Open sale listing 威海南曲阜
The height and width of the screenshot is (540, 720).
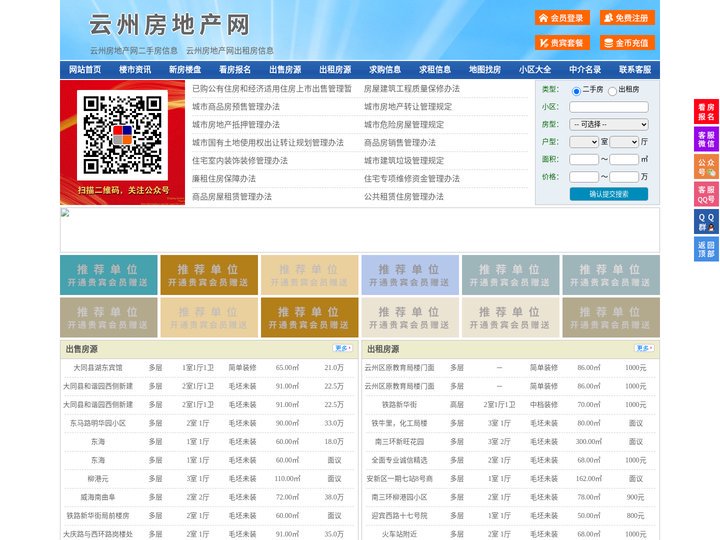pos(98,497)
